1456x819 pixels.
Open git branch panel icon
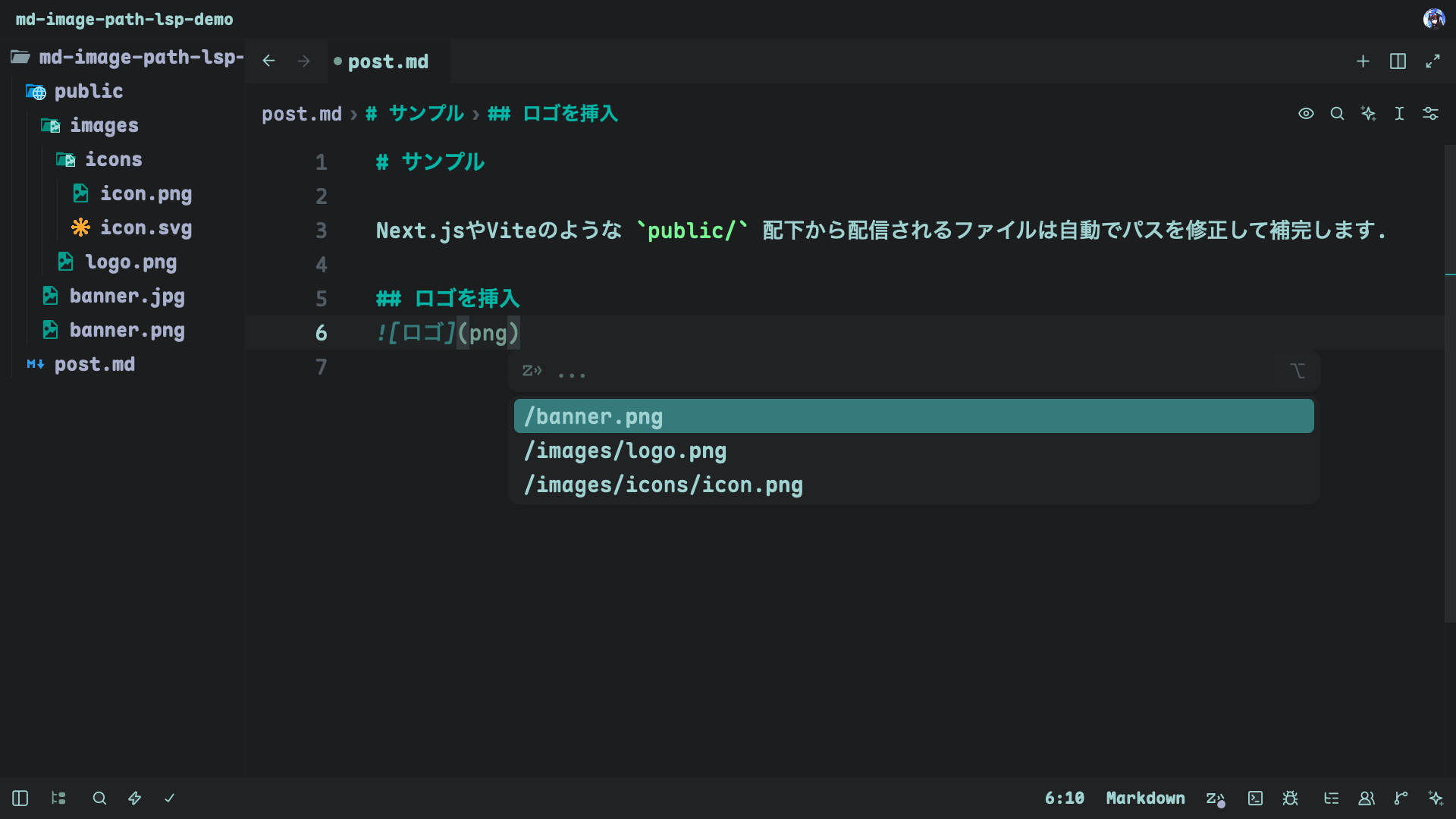[x=1401, y=798]
